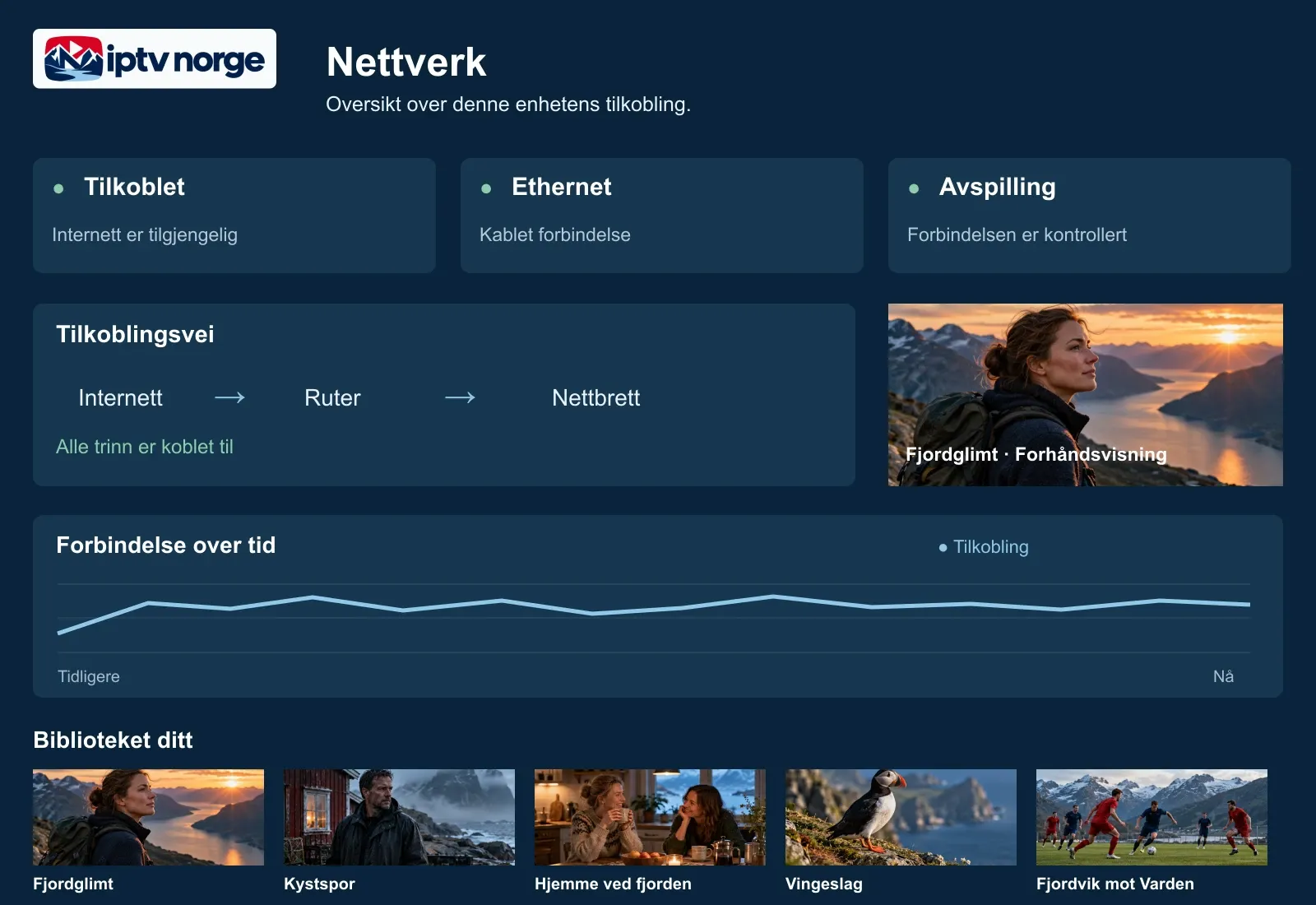Click the Tilkoblingsvei heading

point(135,334)
